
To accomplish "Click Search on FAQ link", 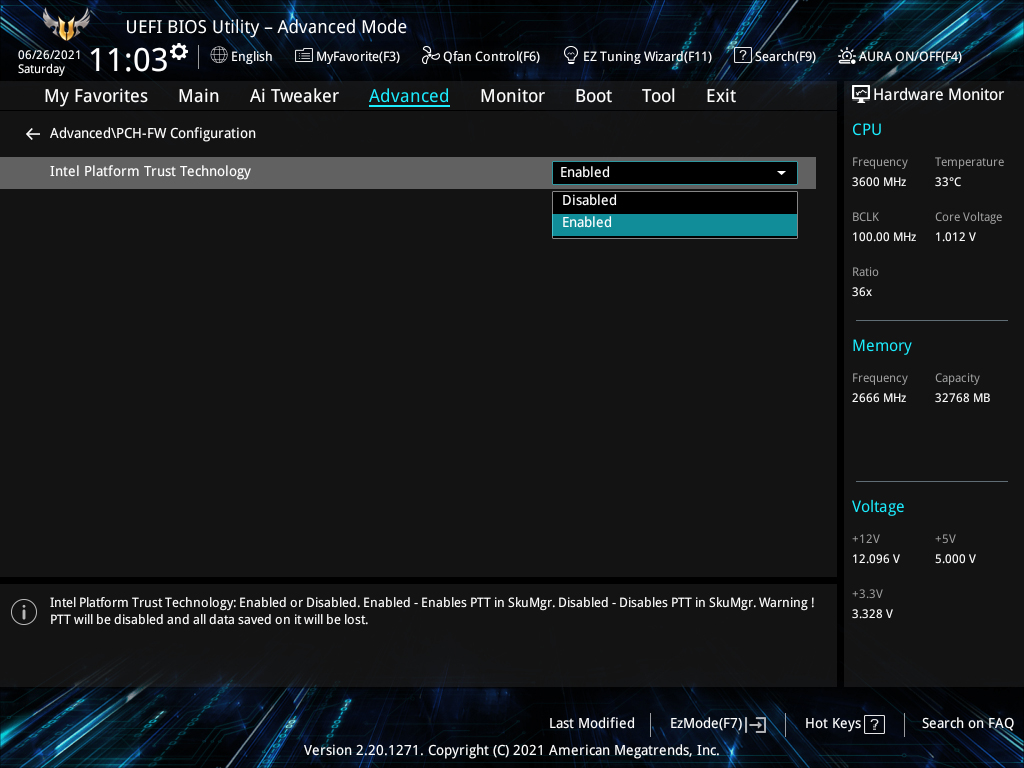I will (x=967, y=724).
